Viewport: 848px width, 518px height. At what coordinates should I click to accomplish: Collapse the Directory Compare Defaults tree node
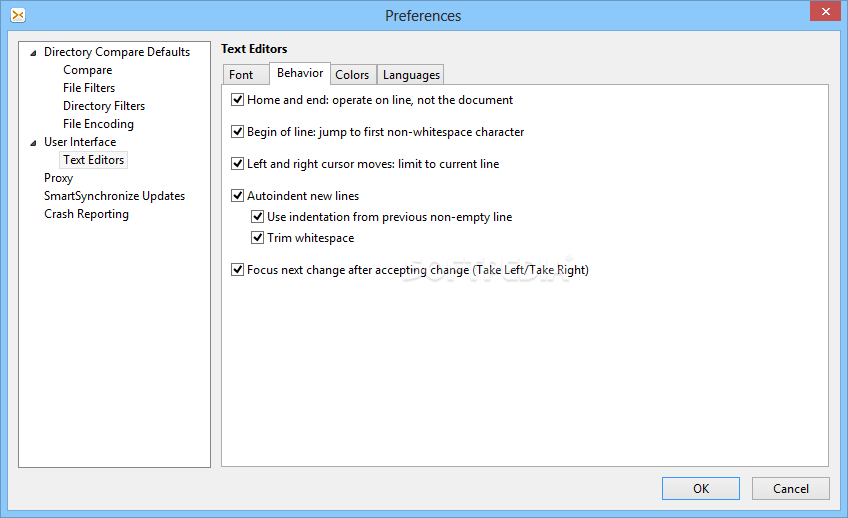point(34,53)
